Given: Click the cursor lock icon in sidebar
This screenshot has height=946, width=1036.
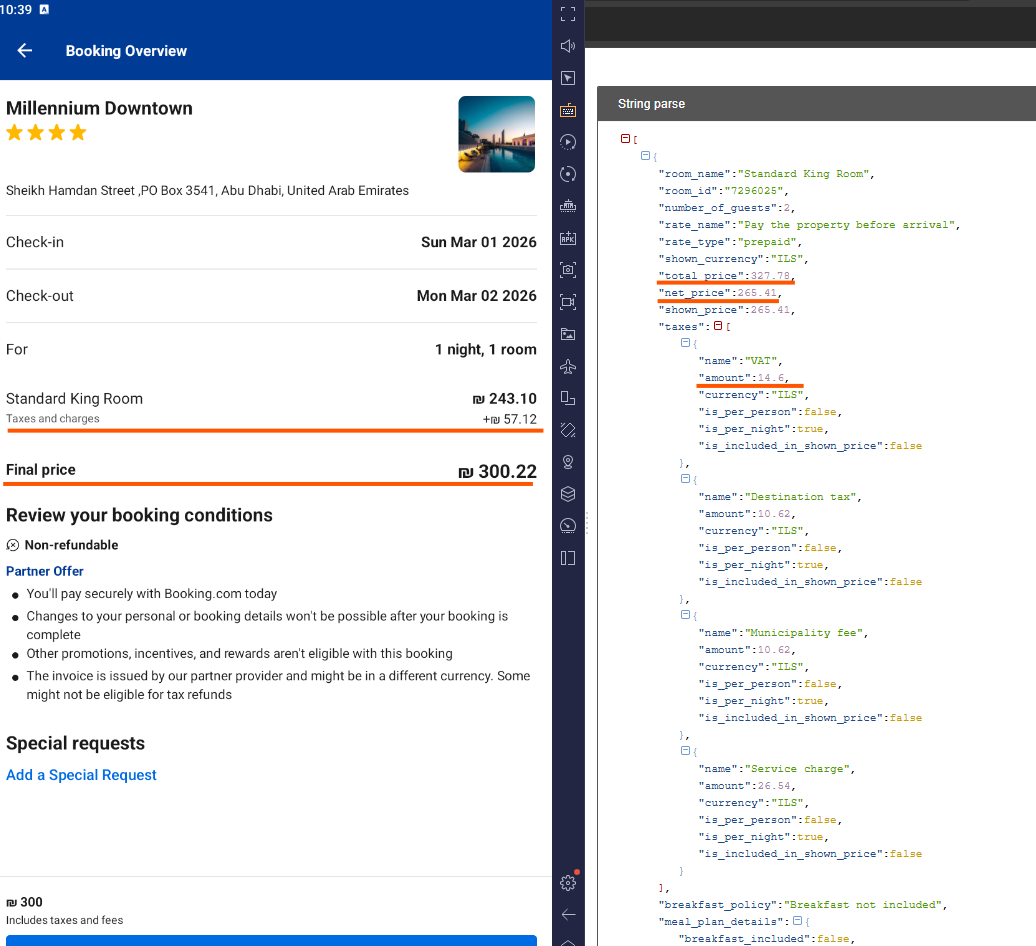Looking at the screenshot, I should (x=568, y=78).
